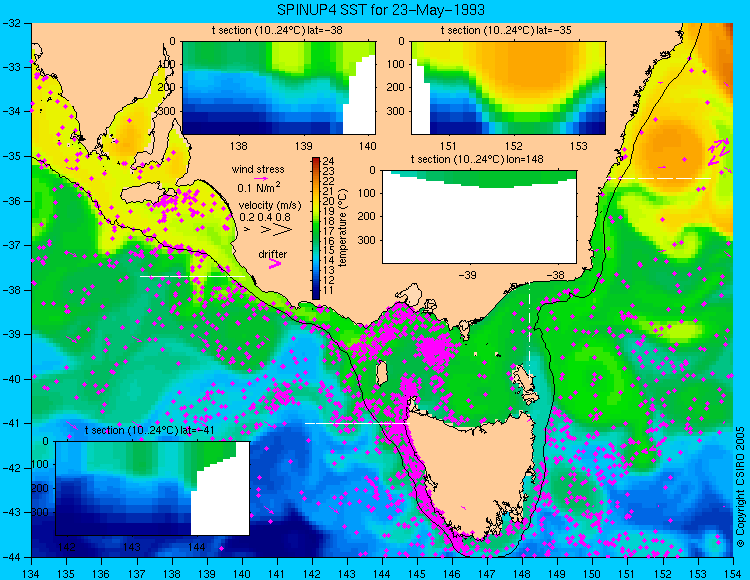This screenshot has height=580, width=750.
Task: Click the '0.1 N/m²' wind stress scale text
Action: (259, 187)
